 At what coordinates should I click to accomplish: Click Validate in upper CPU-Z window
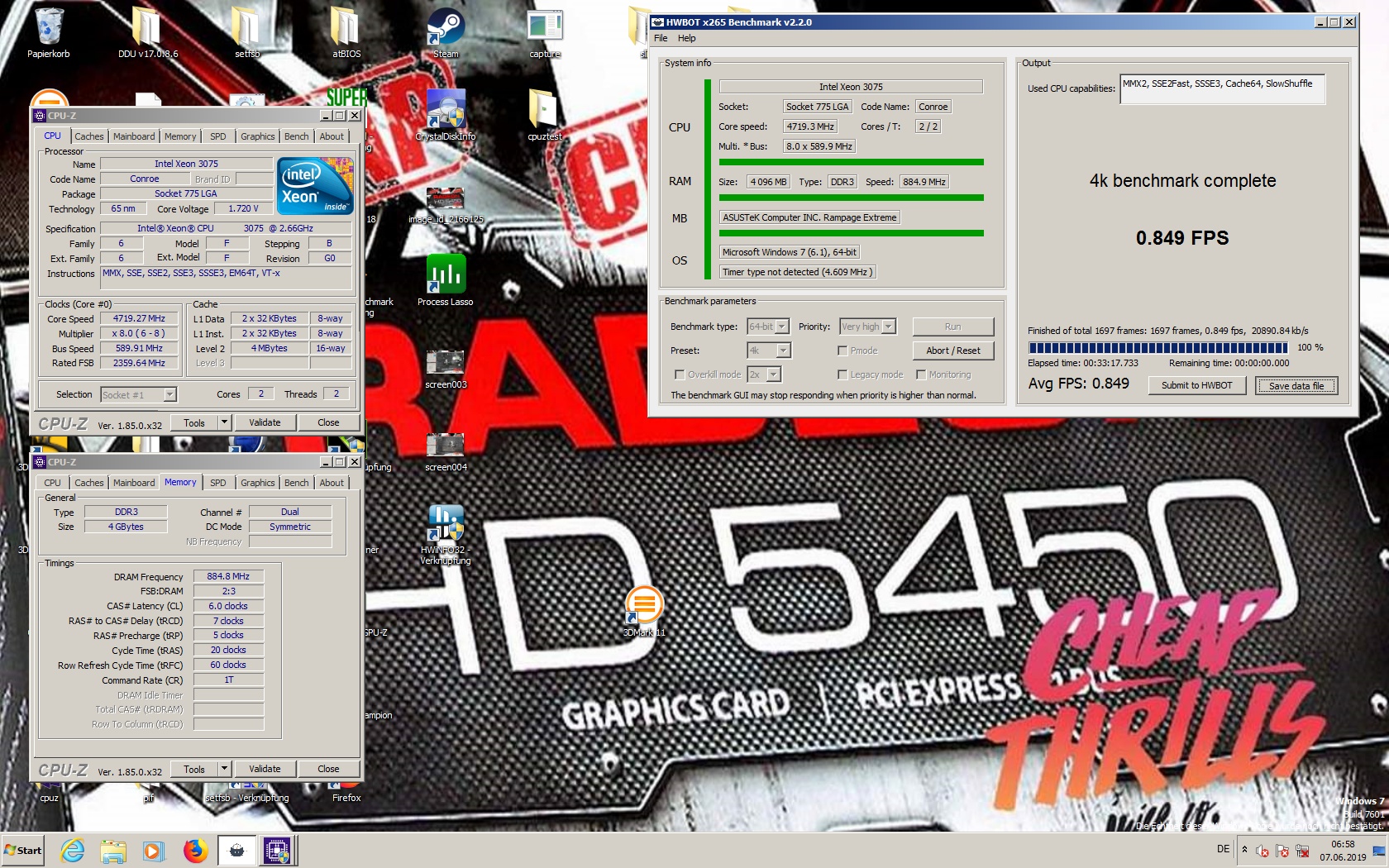tap(265, 422)
